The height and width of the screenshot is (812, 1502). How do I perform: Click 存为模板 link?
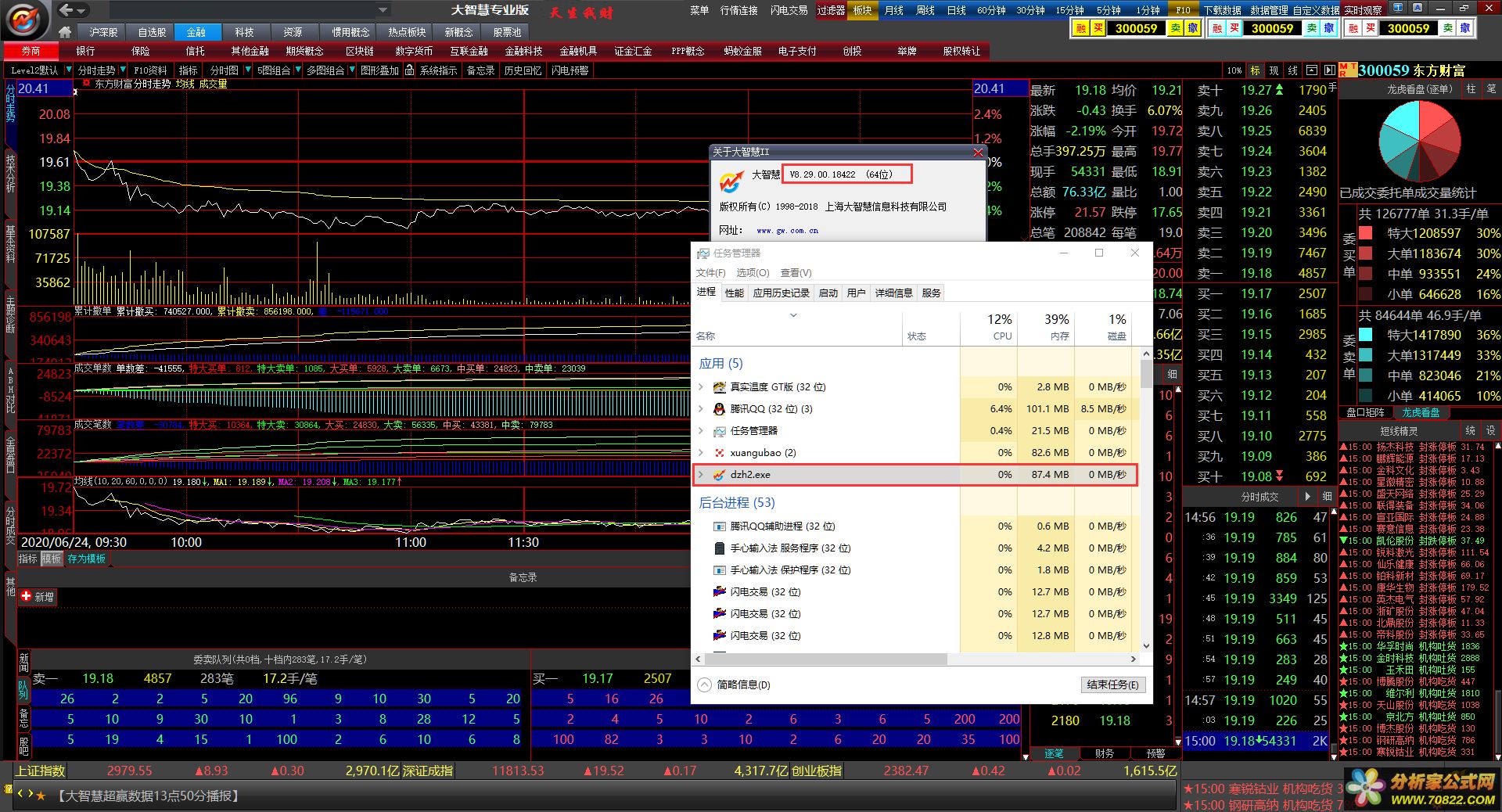(x=86, y=559)
